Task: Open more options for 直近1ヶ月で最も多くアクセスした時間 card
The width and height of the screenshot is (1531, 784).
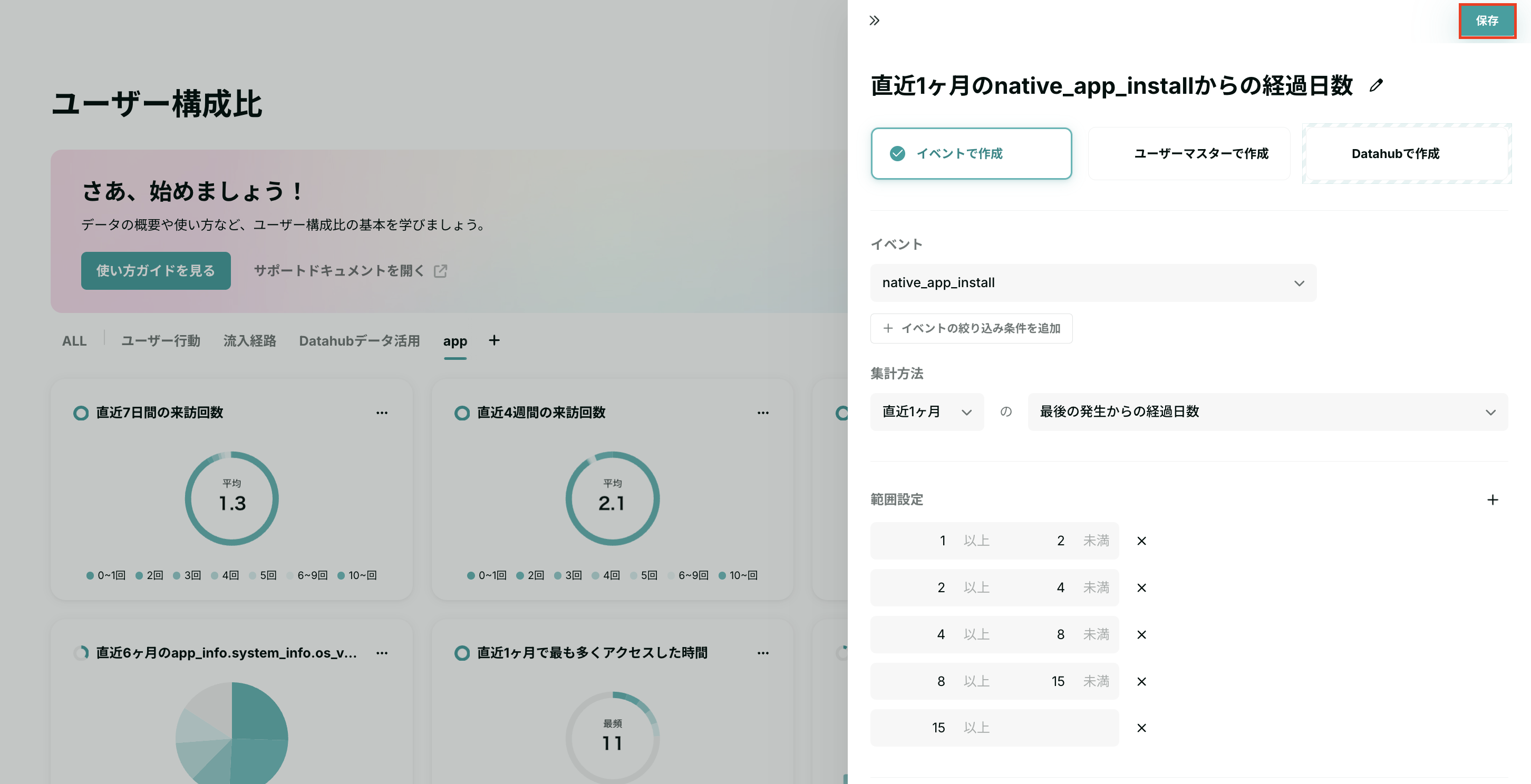Action: click(x=762, y=653)
